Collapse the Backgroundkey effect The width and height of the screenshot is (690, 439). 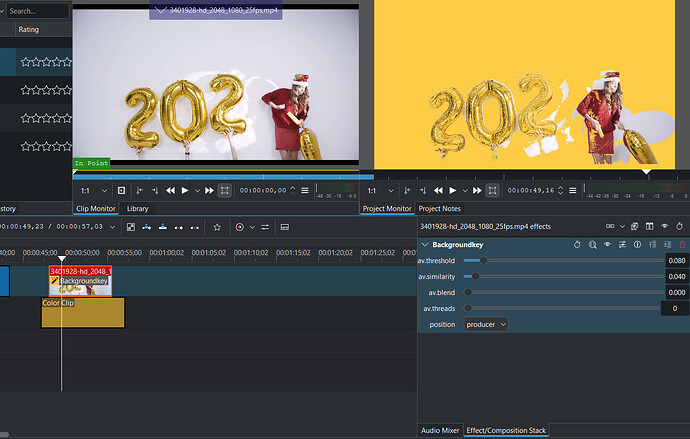point(425,245)
